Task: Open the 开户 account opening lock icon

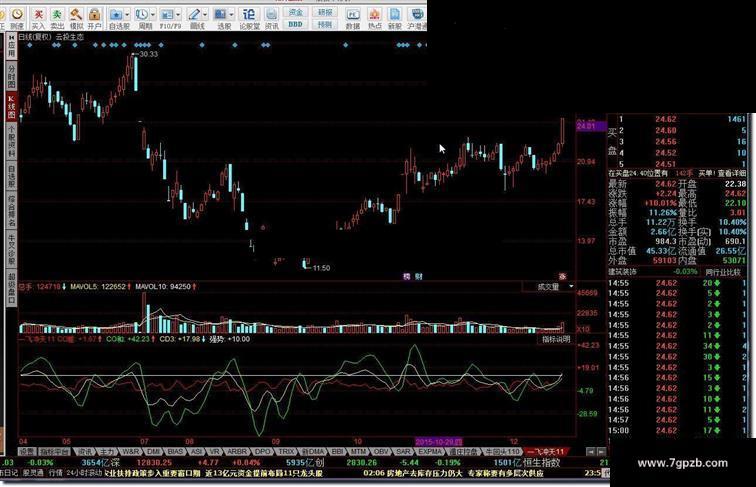Action: click(94, 18)
